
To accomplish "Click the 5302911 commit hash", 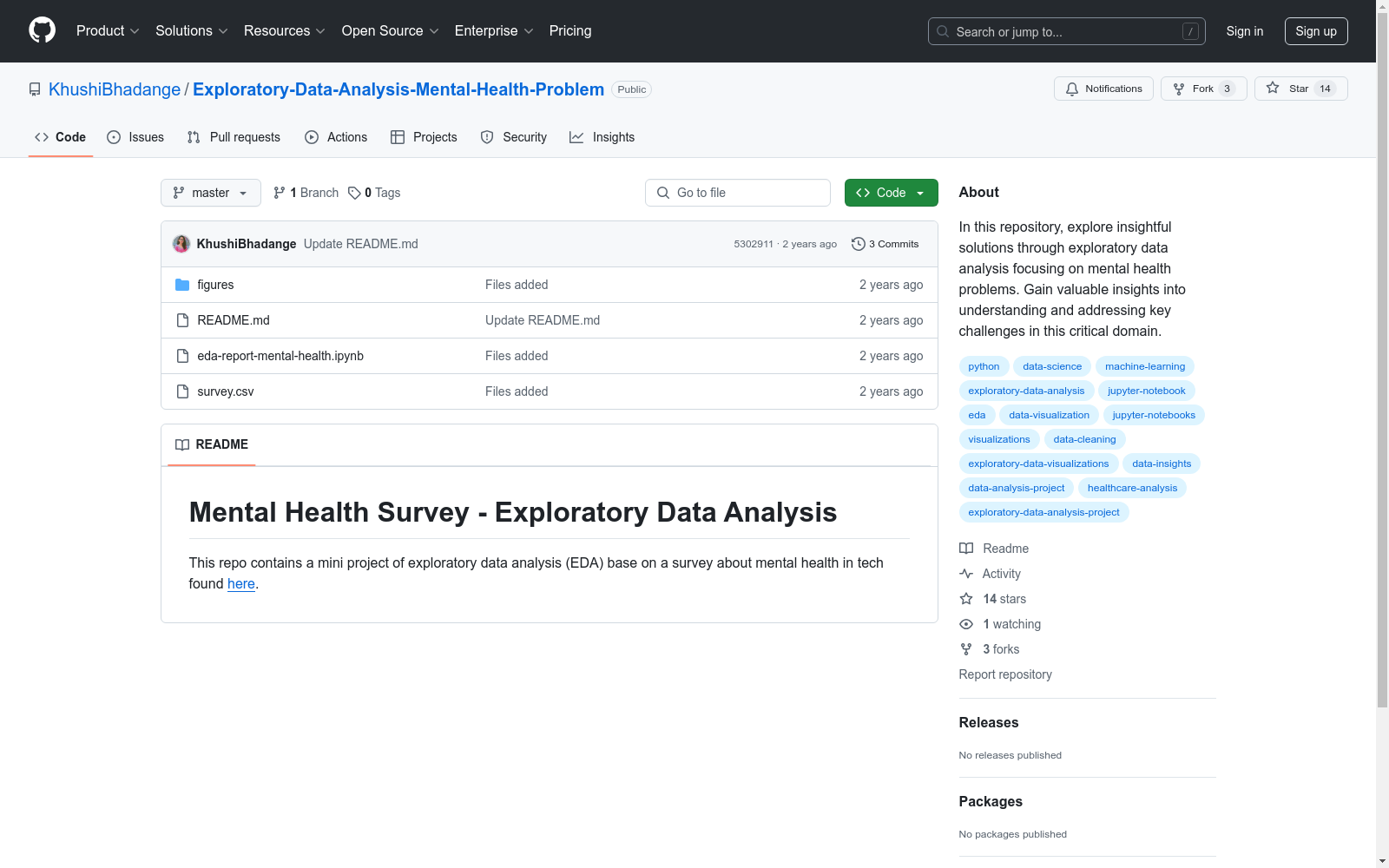I will coord(754,244).
